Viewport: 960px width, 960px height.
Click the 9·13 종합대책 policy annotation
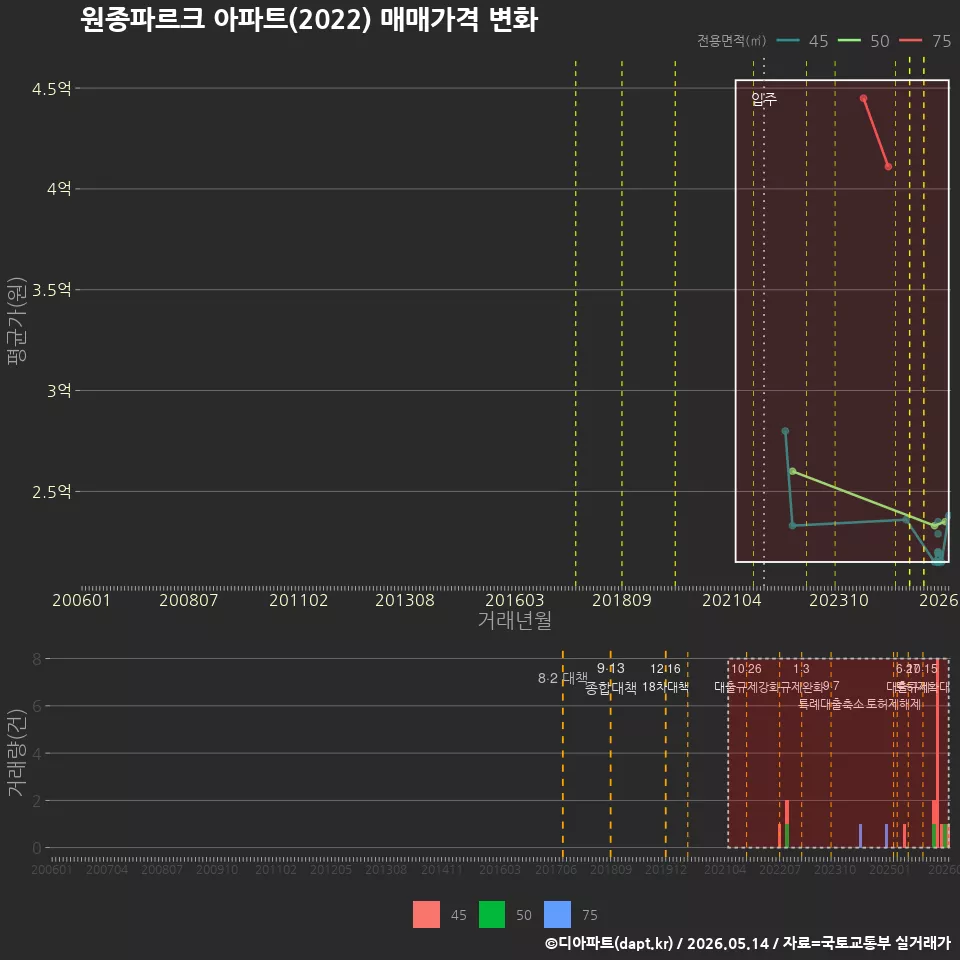pyautogui.click(x=610, y=678)
